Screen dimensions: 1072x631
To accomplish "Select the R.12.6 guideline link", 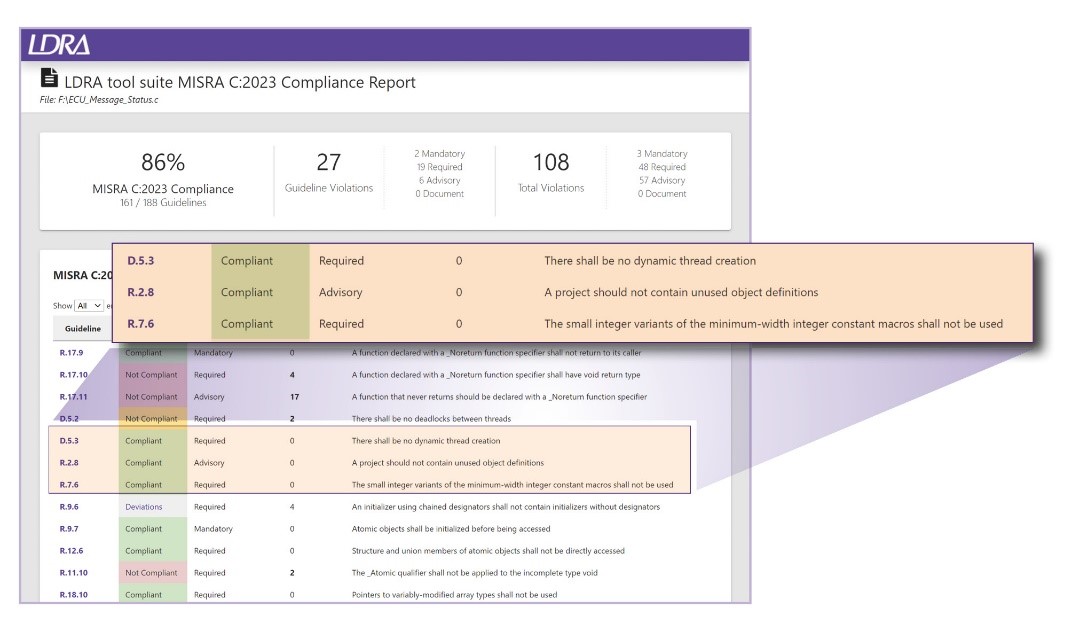I will point(72,551).
